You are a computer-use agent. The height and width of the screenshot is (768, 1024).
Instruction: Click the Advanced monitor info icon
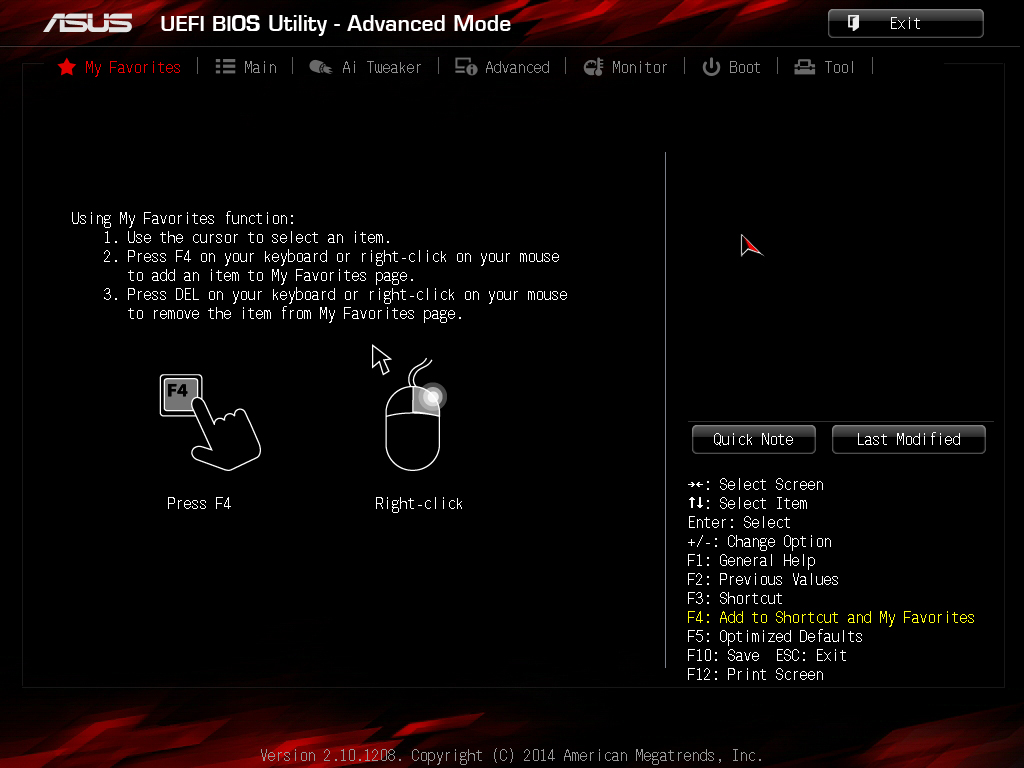click(x=466, y=67)
